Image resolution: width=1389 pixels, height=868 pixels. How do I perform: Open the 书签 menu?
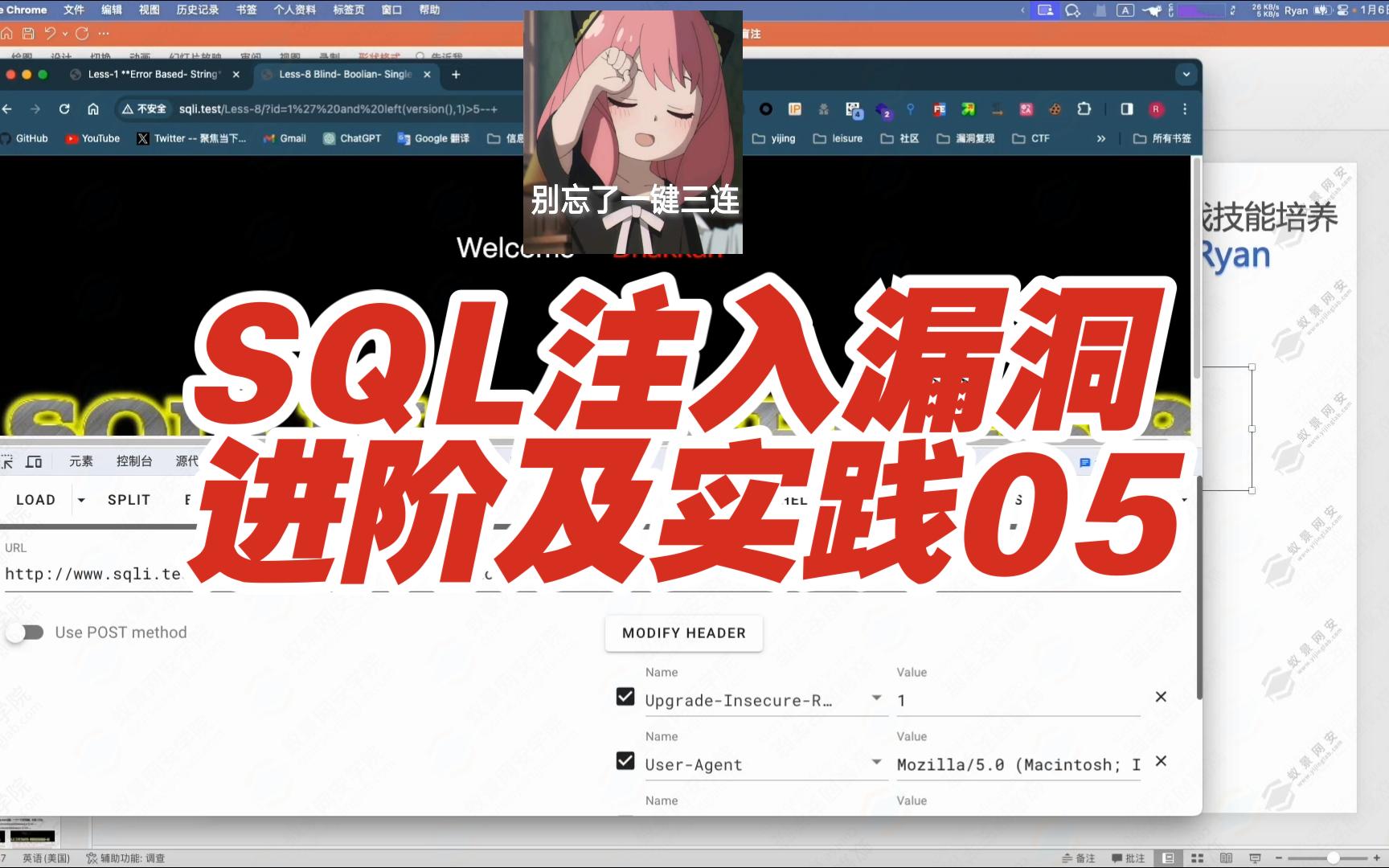[247, 10]
